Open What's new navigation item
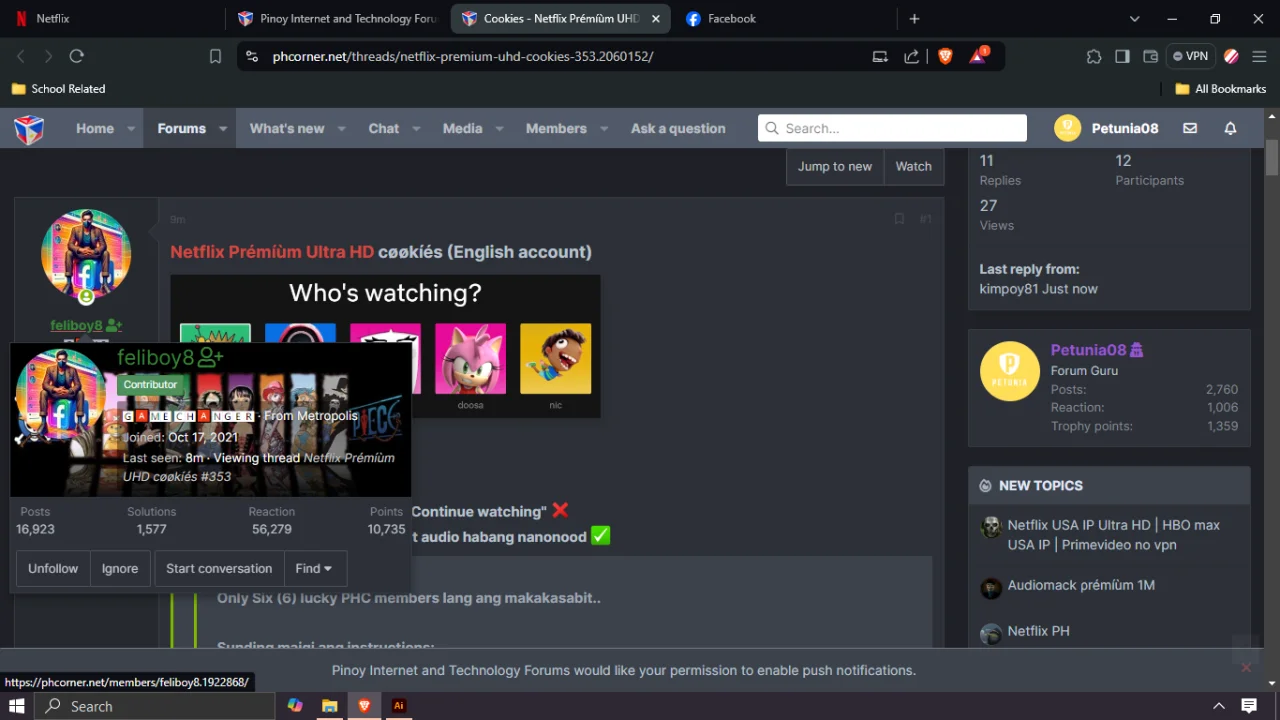This screenshot has width=1280, height=720. pyautogui.click(x=287, y=129)
